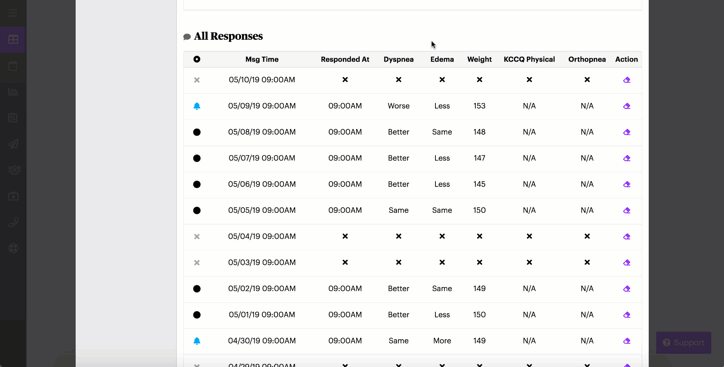
Task: Click the eraser action icon for 05/06/19
Action: click(x=627, y=184)
